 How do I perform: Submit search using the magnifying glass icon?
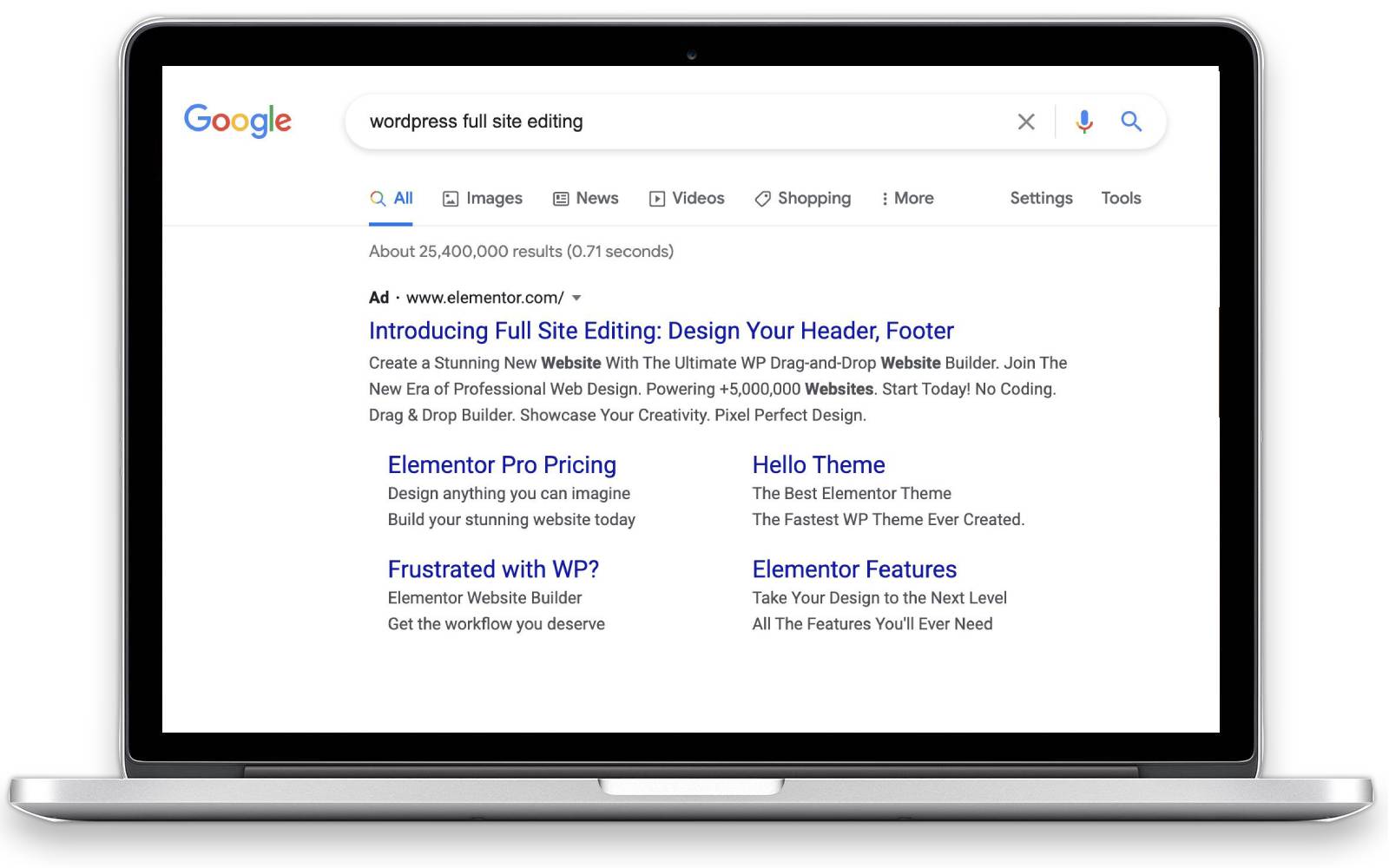pos(1130,122)
